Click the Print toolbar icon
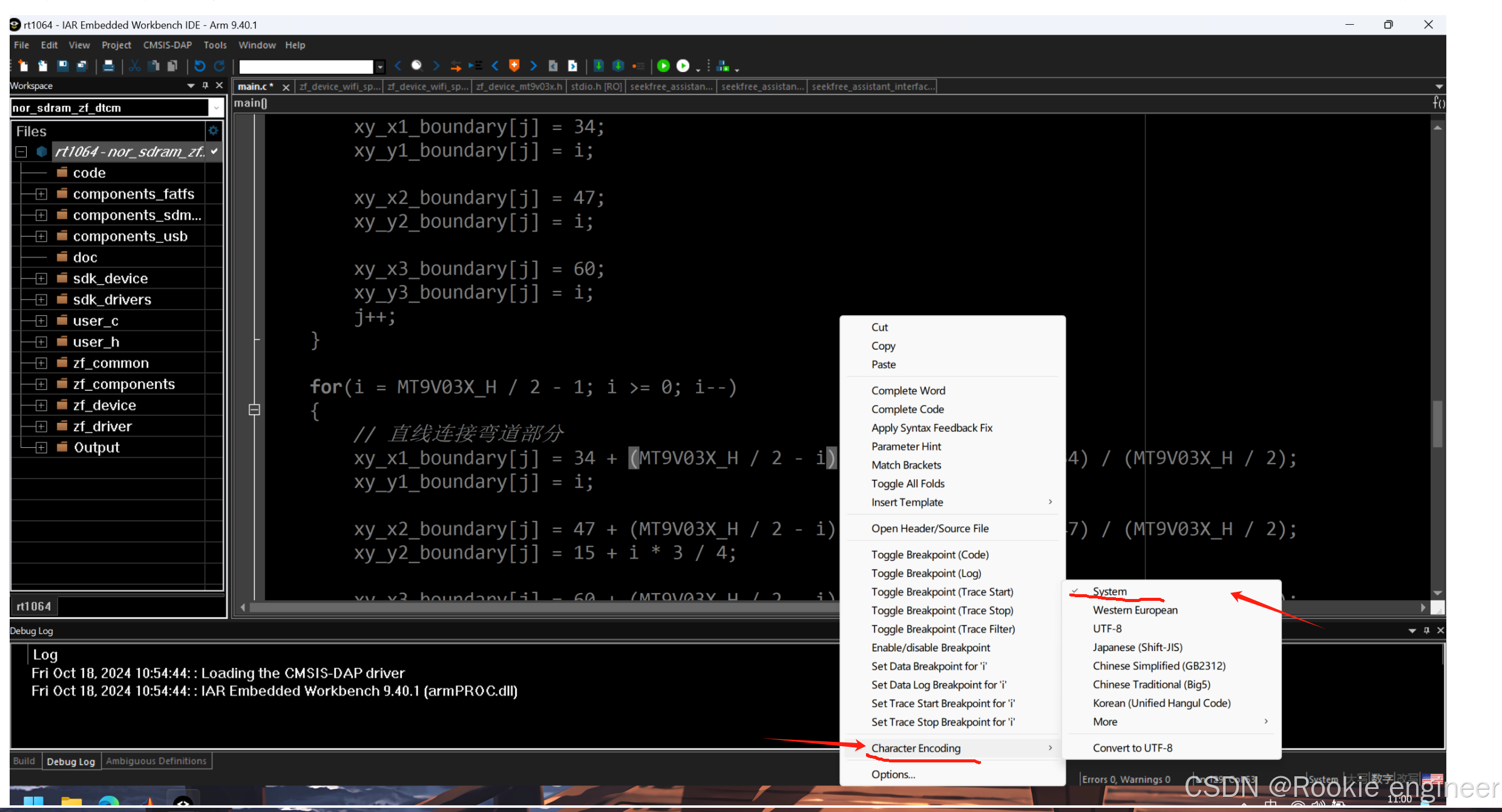The height and width of the screenshot is (812, 1502). pos(108,66)
